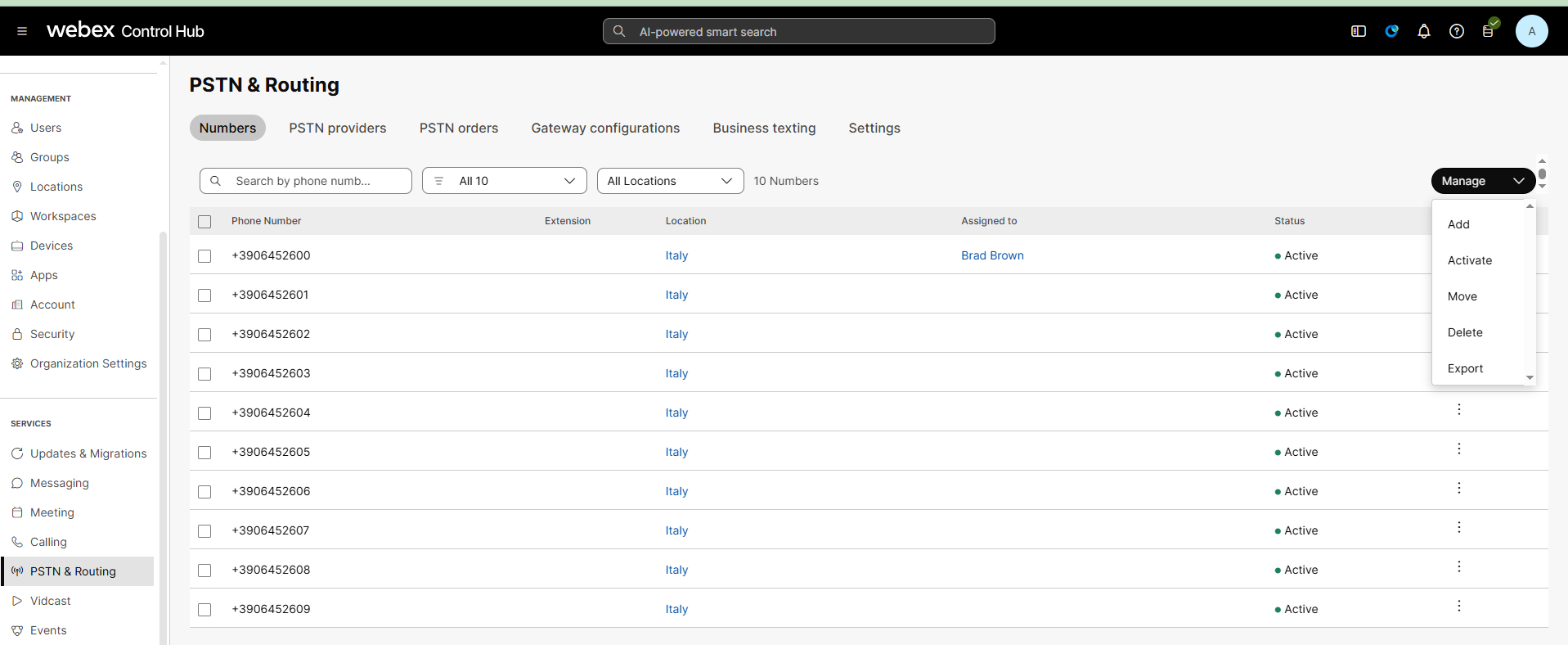Collapse the Manage dropdown button

(1482, 181)
